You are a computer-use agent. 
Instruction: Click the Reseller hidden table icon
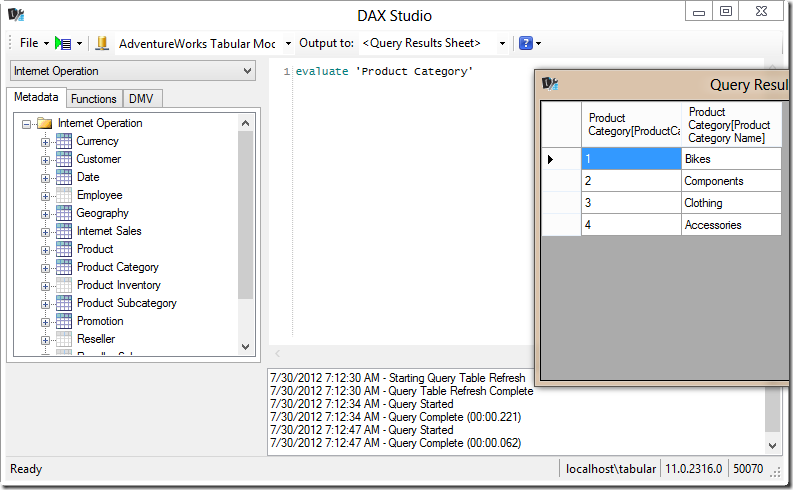click(64, 339)
